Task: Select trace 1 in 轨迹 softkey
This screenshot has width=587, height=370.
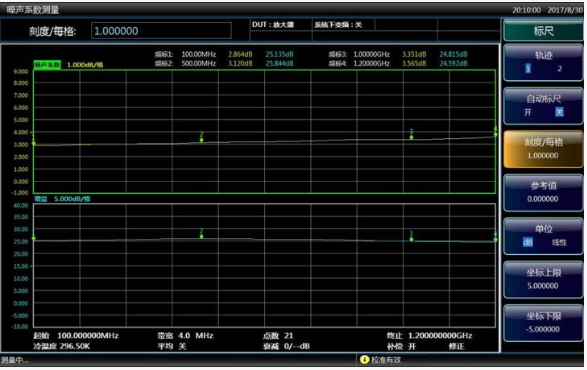Action: (x=528, y=69)
